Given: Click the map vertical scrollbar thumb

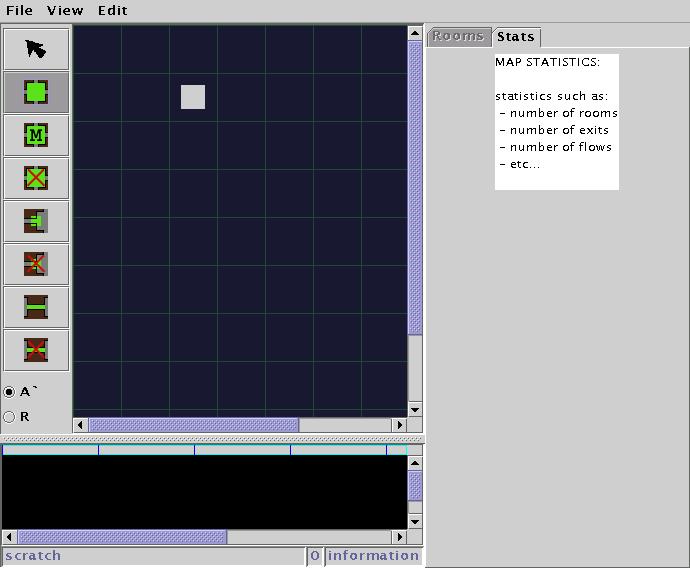Looking at the screenshot, I should (x=415, y=188).
